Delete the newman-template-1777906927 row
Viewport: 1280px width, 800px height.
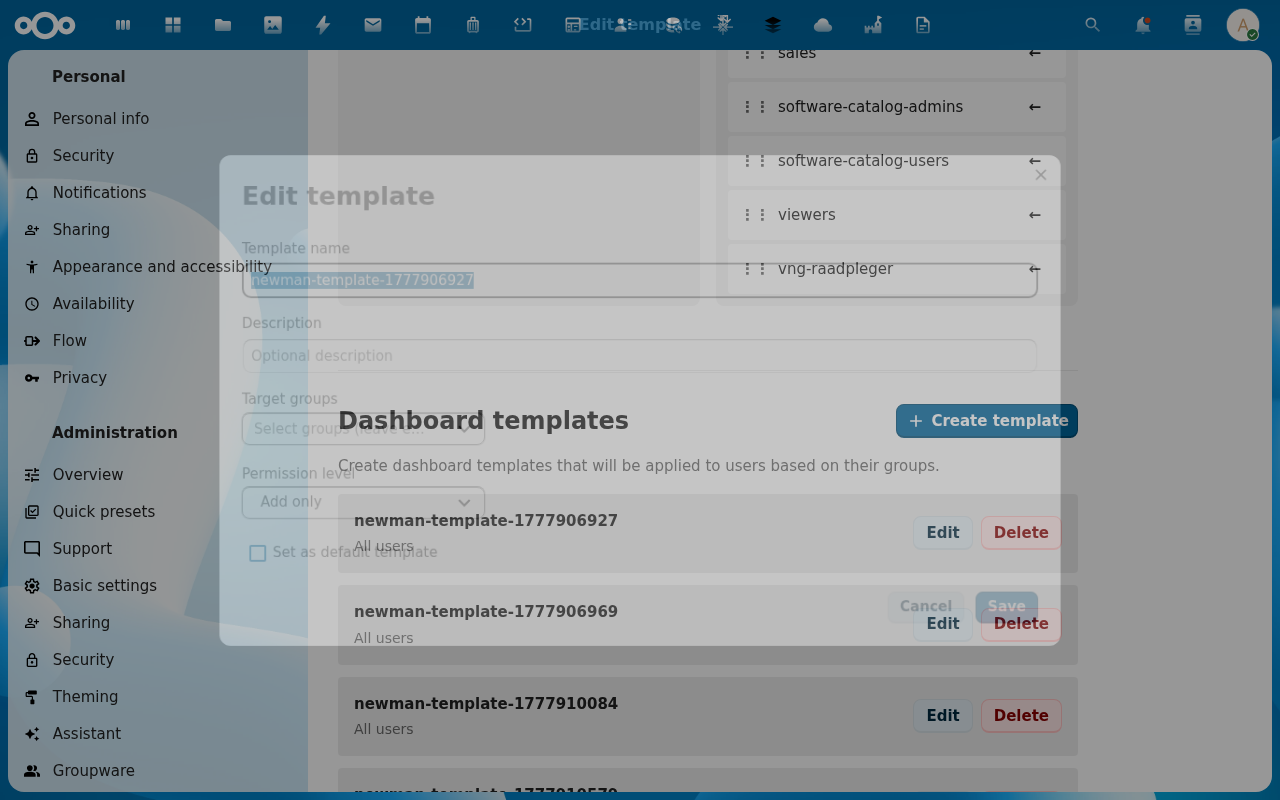1021,533
